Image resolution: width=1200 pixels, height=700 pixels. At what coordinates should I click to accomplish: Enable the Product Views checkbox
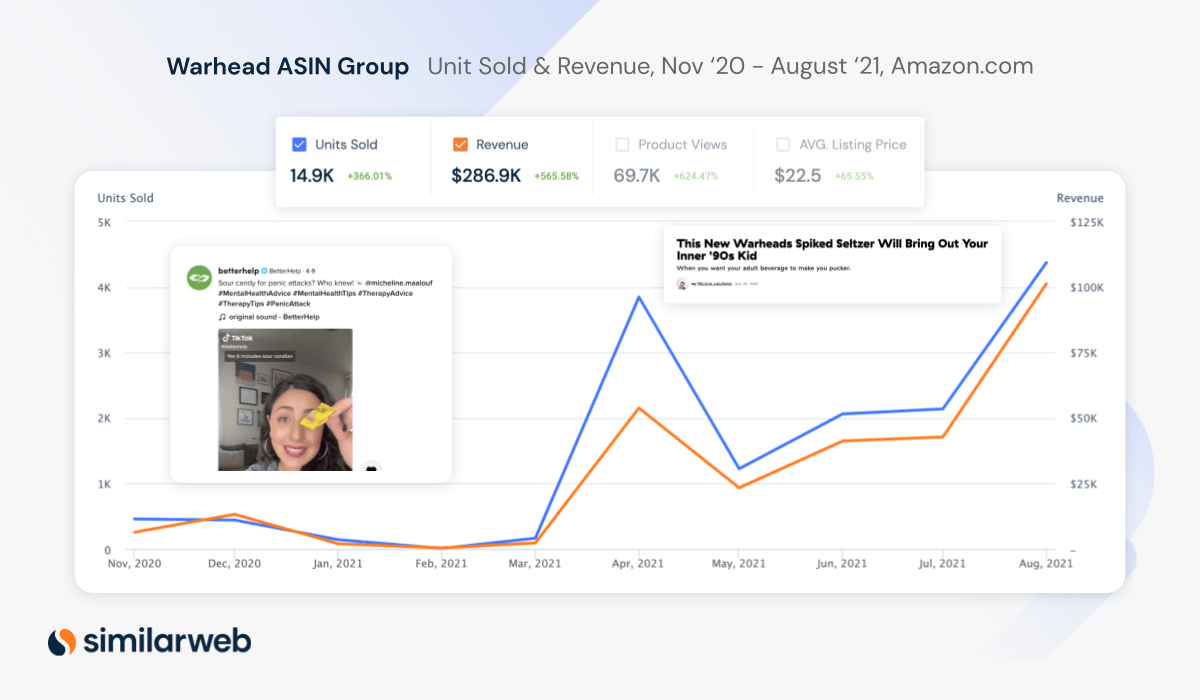coord(622,145)
